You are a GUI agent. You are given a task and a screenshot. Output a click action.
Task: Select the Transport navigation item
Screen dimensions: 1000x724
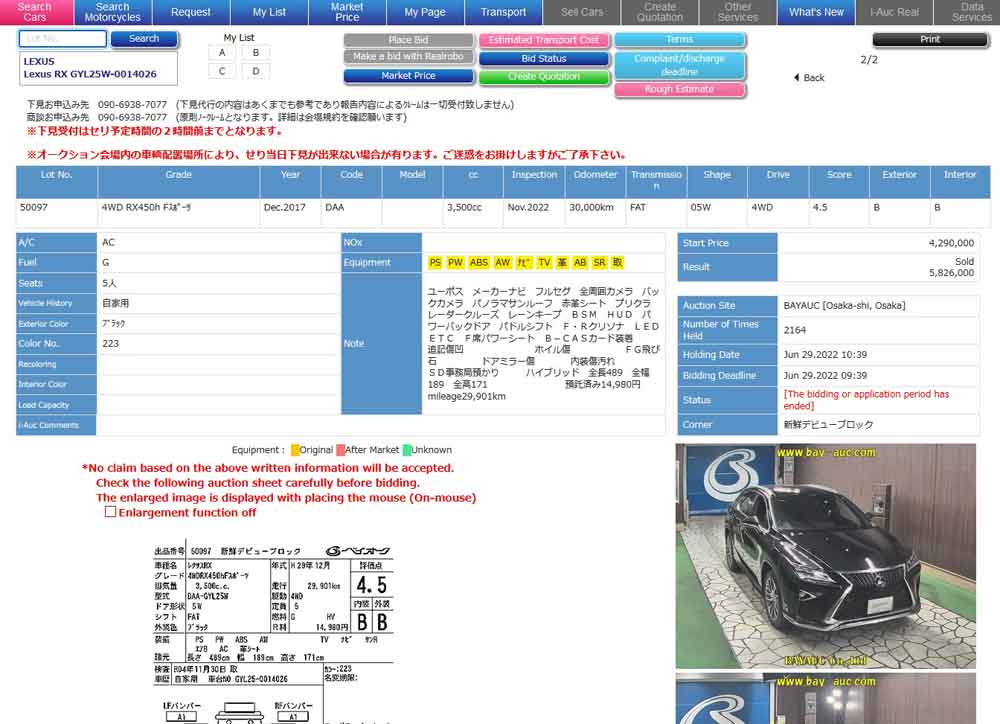[x=504, y=12]
